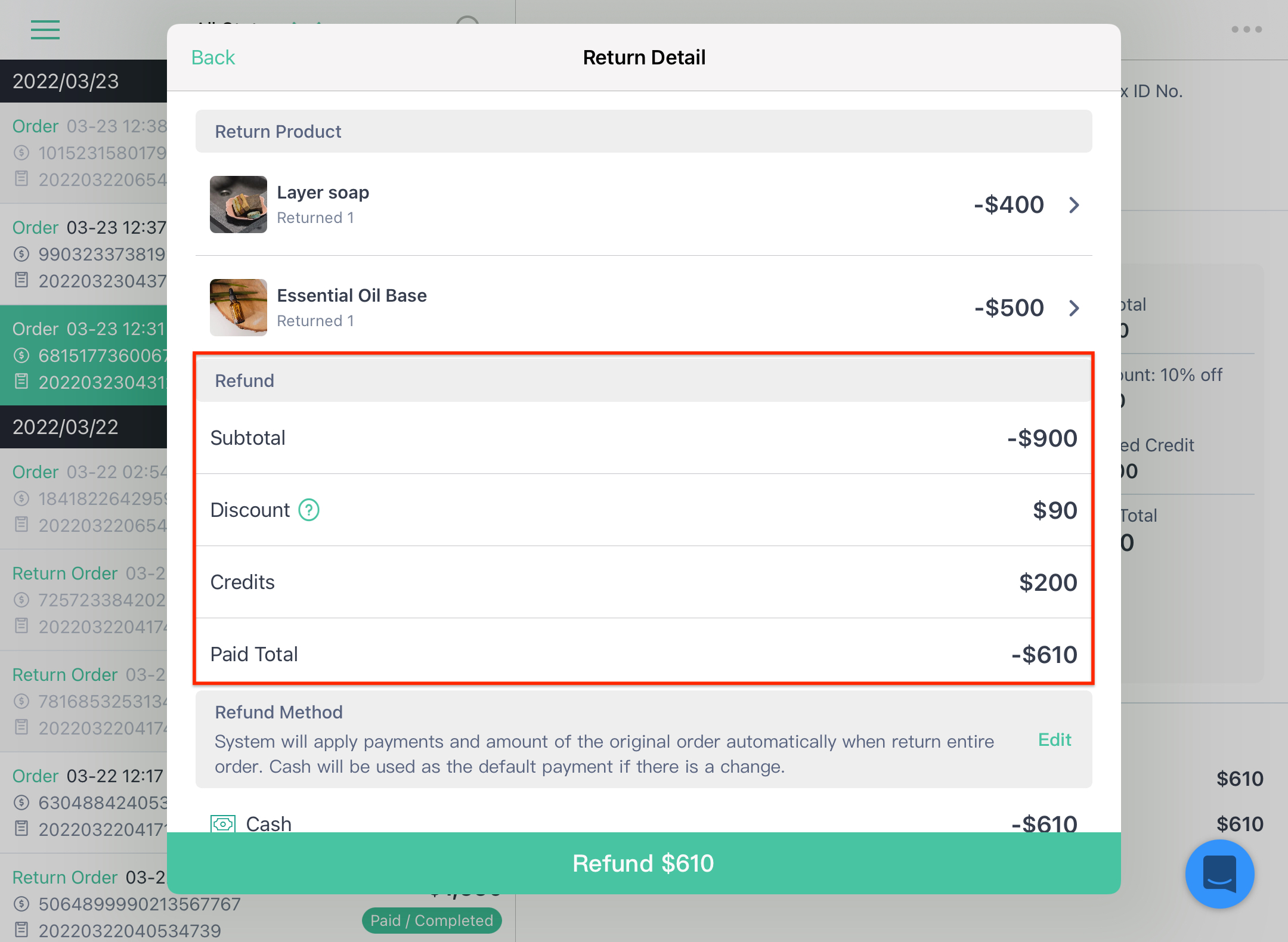Click the Cash payment icon
Image resolution: width=1288 pixels, height=942 pixels.
pyautogui.click(x=223, y=824)
